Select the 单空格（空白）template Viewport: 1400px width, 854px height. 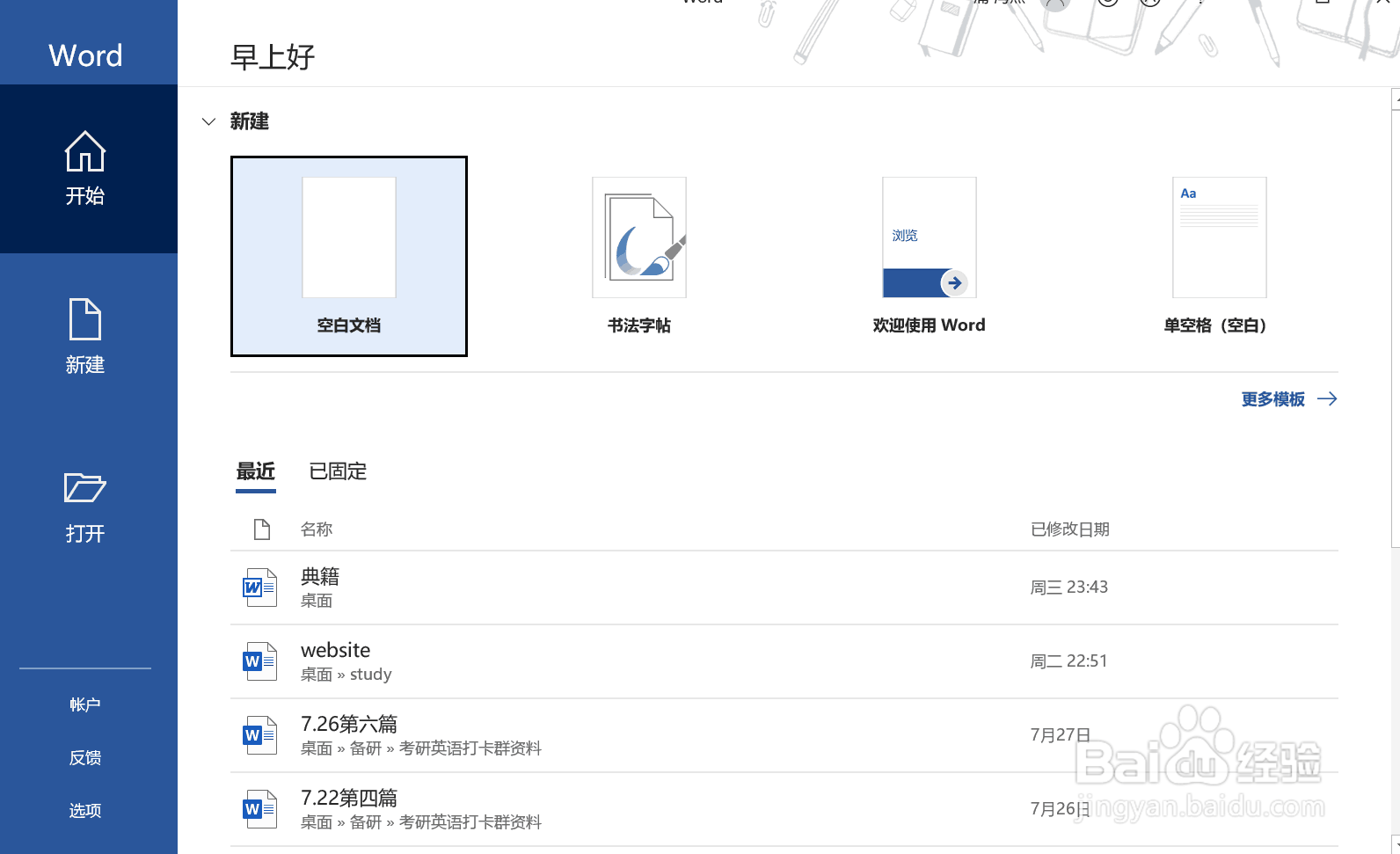(x=1220, y=256)
